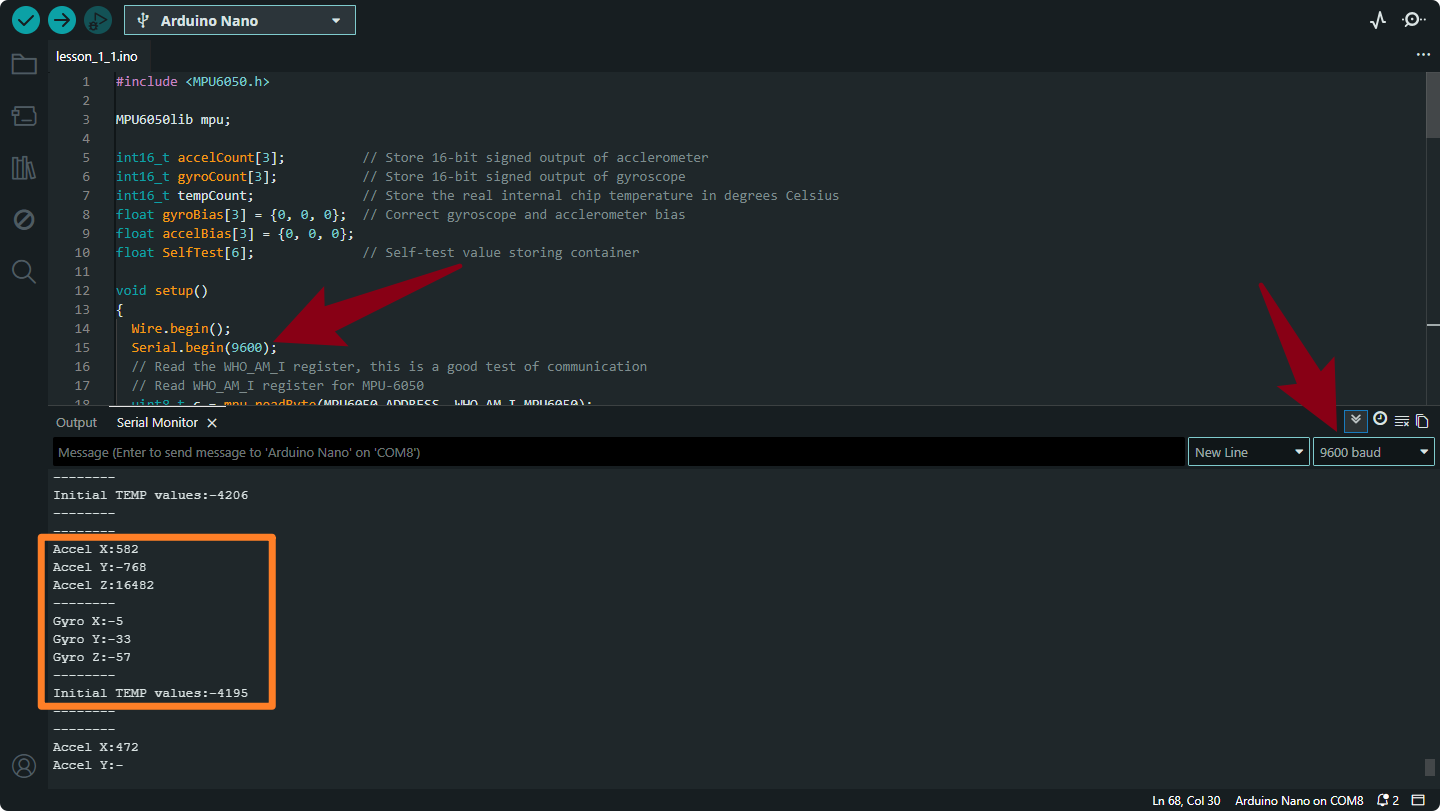Click line number 10 in the gutter
The height and width of the screenshot is (811, 1440).
pos(82,252)
